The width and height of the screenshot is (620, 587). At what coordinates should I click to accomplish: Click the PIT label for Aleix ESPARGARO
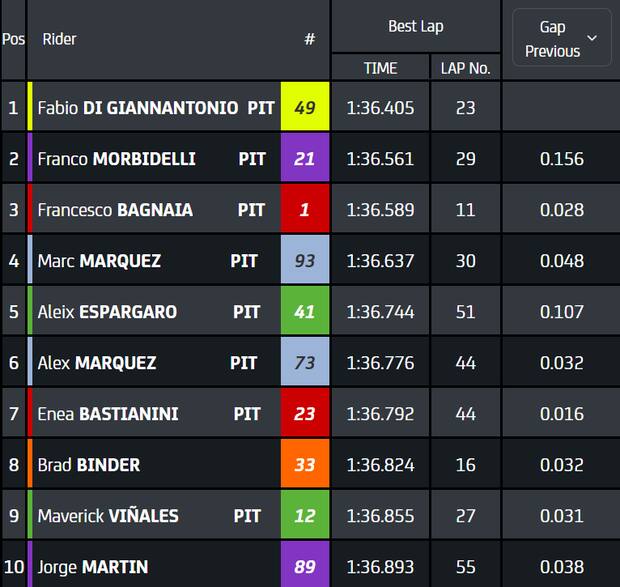point(247,312)
